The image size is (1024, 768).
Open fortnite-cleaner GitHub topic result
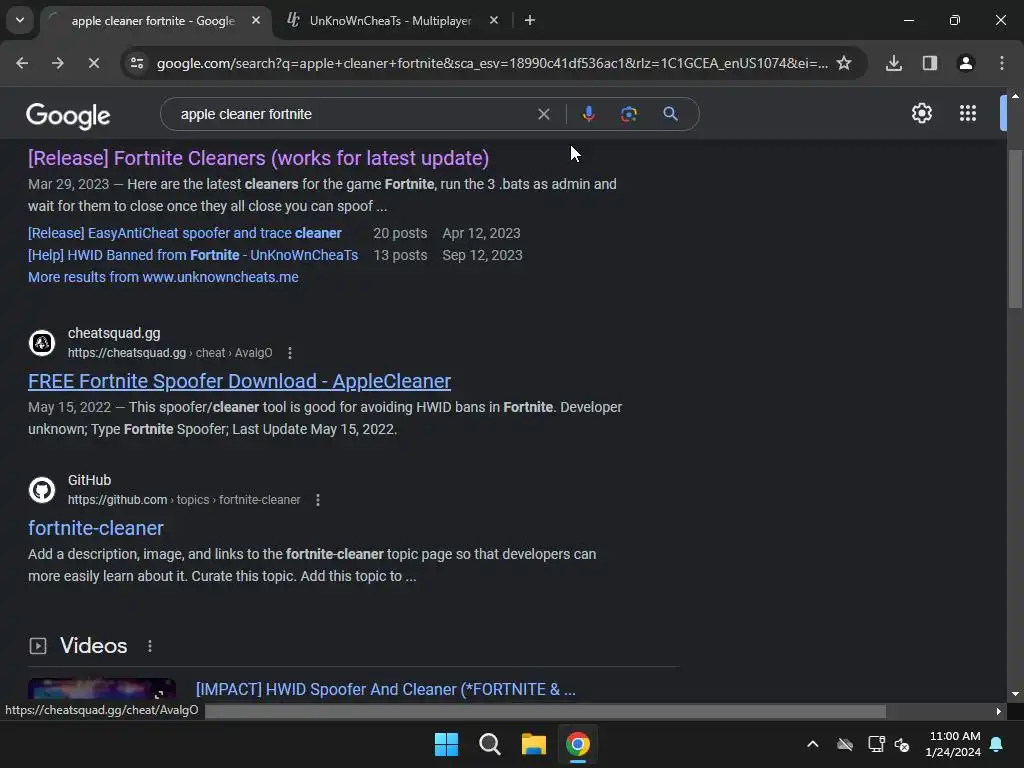pyautogui.click(x=96, y=528)
